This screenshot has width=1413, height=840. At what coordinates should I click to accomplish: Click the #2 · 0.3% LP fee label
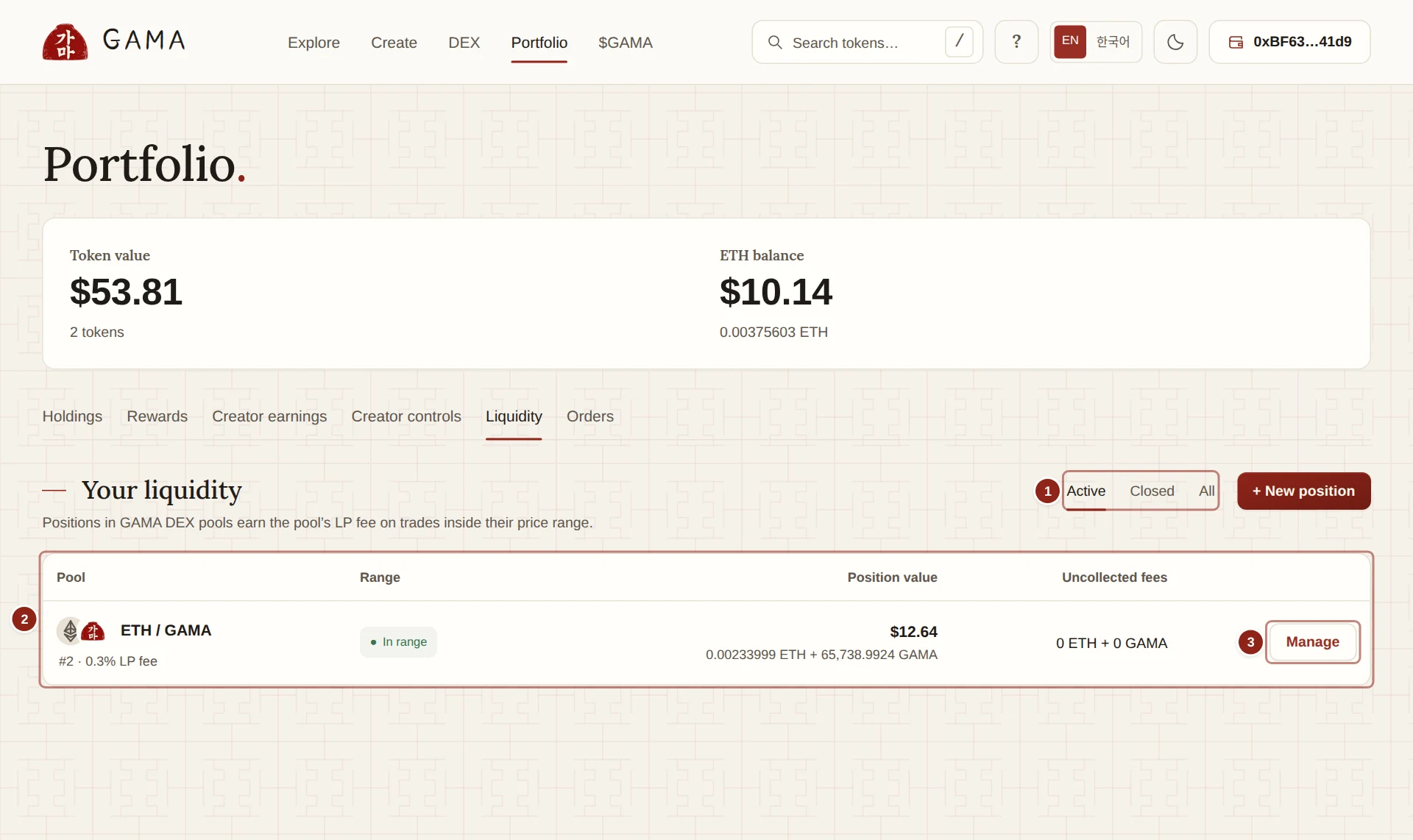coord(108,661)
